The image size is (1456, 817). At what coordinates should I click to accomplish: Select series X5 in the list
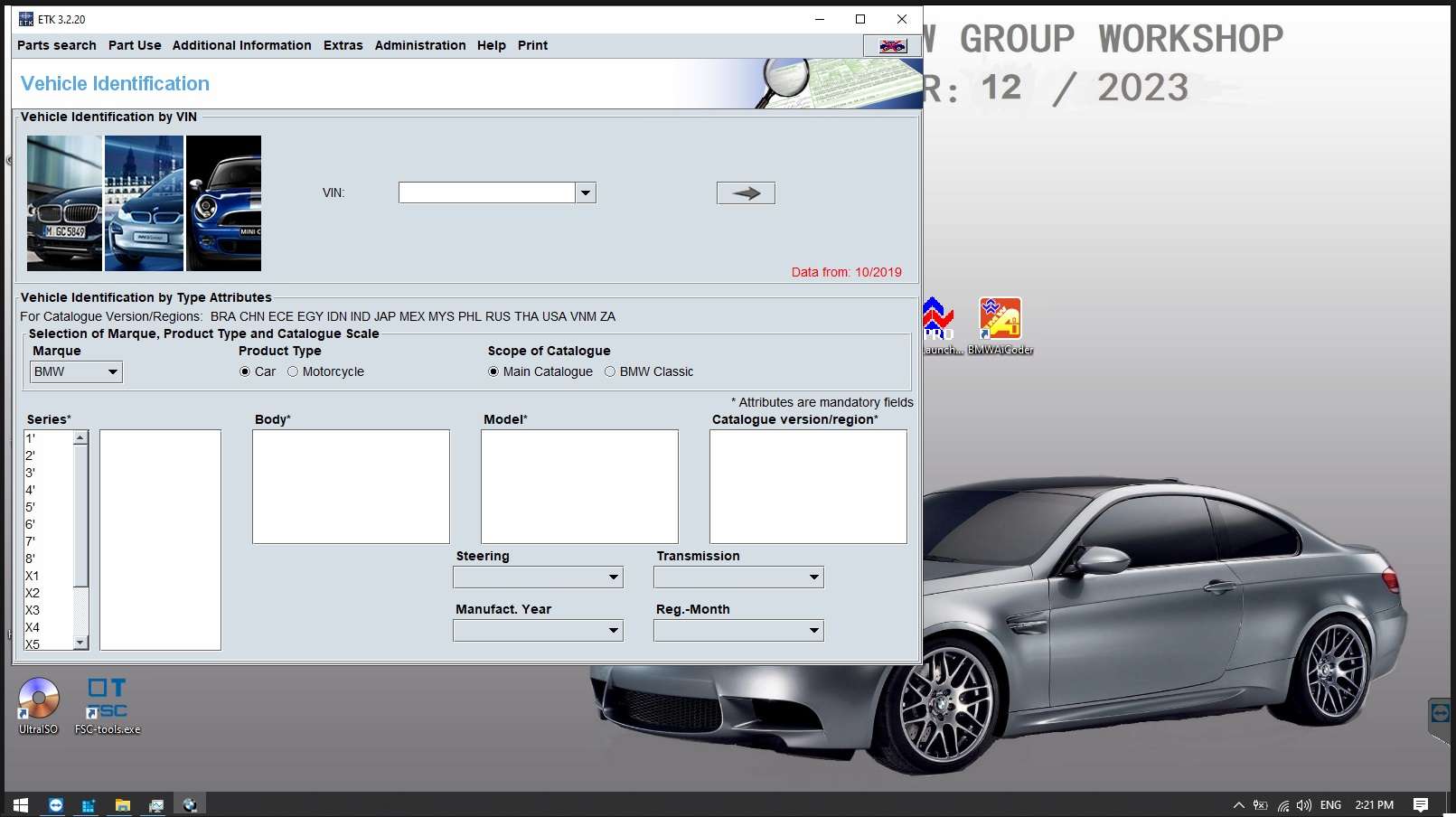[48, 643]
